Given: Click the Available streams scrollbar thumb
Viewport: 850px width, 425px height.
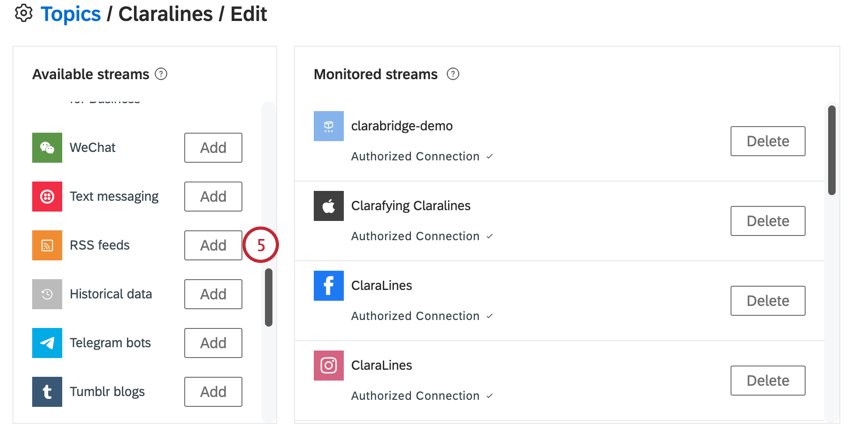Looking at the screenshot, I should click(x=268, y=298).
